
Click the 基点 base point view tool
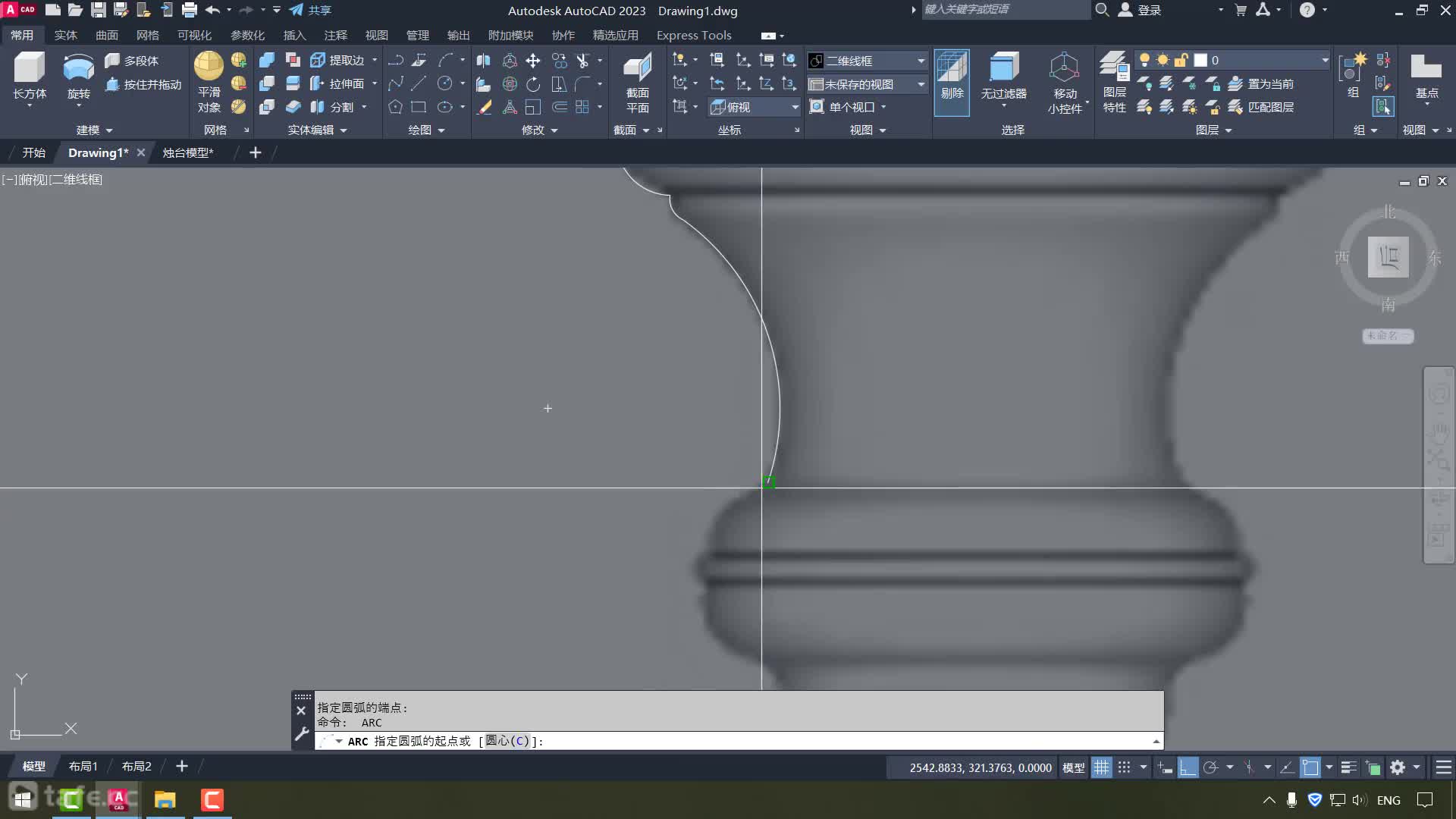point(1426,76)
